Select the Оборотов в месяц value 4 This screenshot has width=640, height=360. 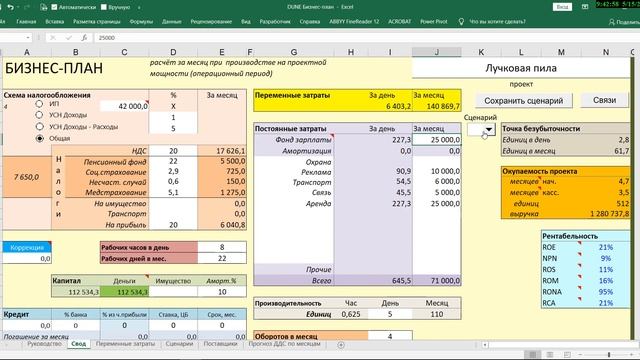click(x=390, y=336)
